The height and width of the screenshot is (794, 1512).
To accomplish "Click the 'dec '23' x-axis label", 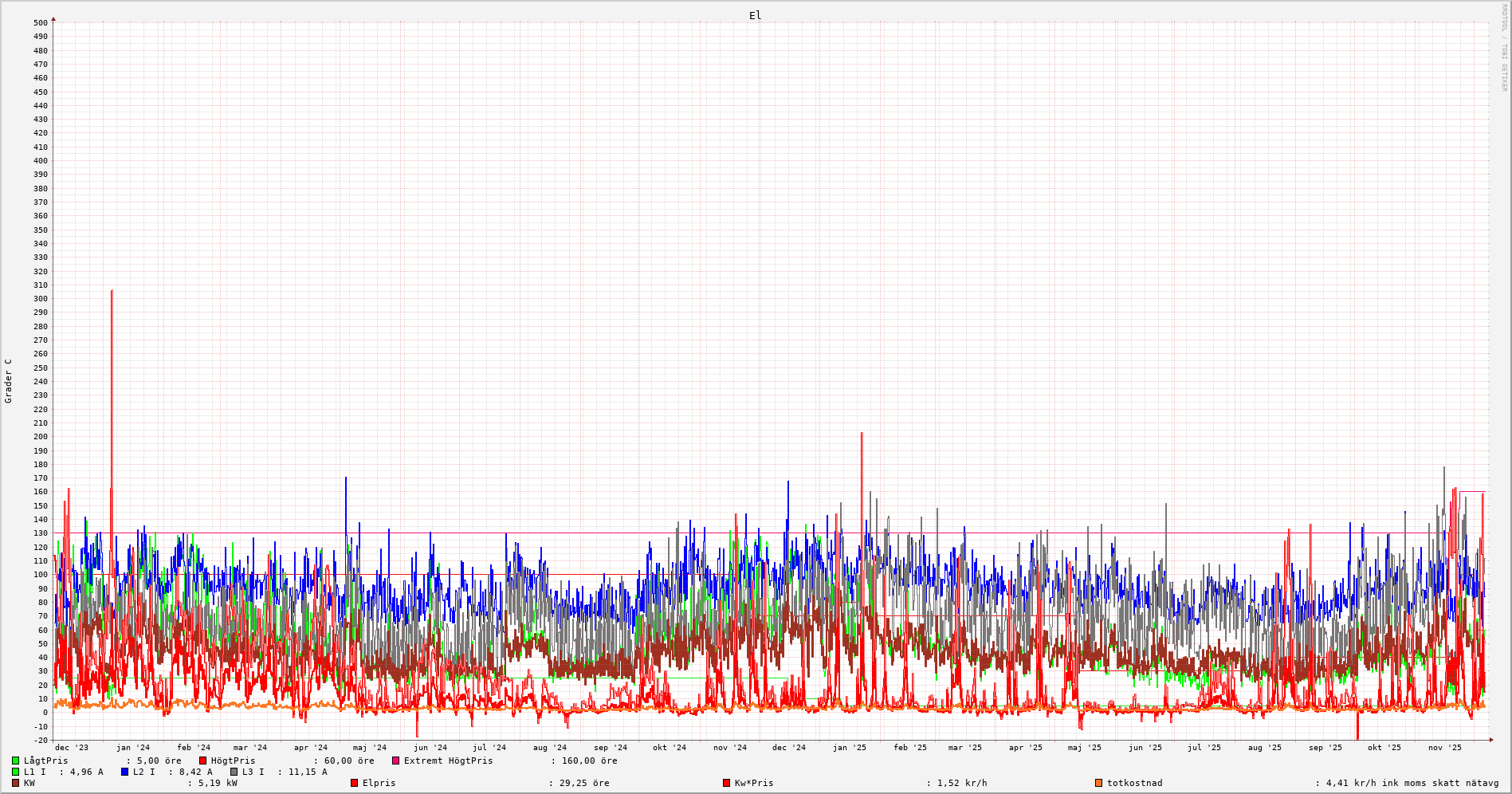I will [x=72, y=748].
